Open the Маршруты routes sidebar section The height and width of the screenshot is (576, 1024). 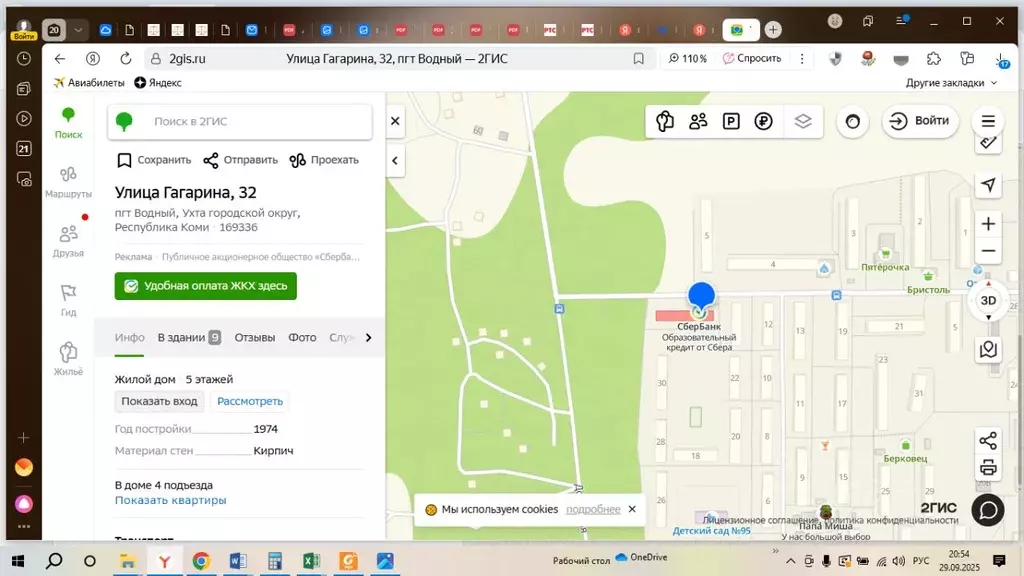point(68,182)
